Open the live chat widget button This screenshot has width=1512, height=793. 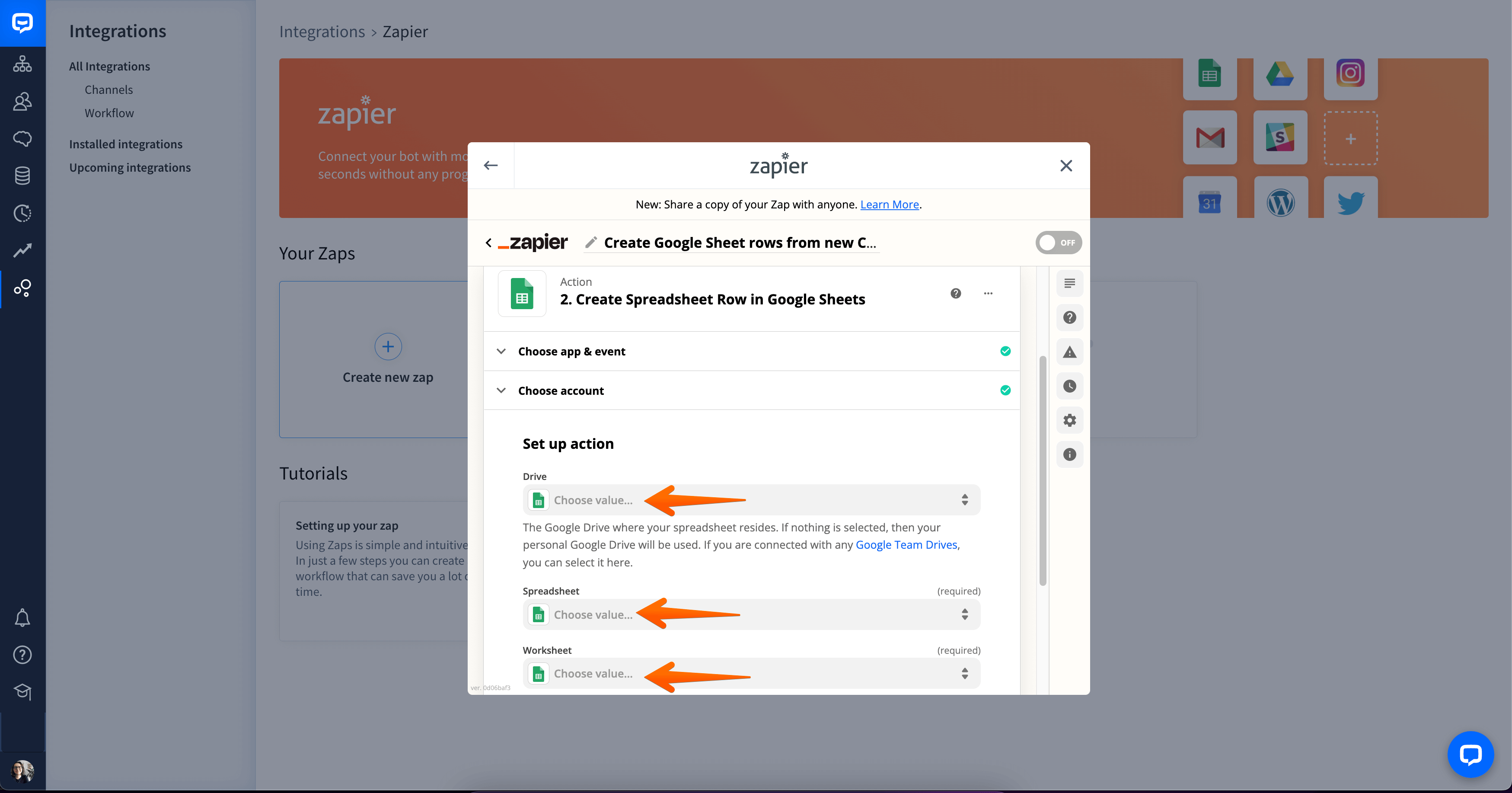click(1471, 754)
